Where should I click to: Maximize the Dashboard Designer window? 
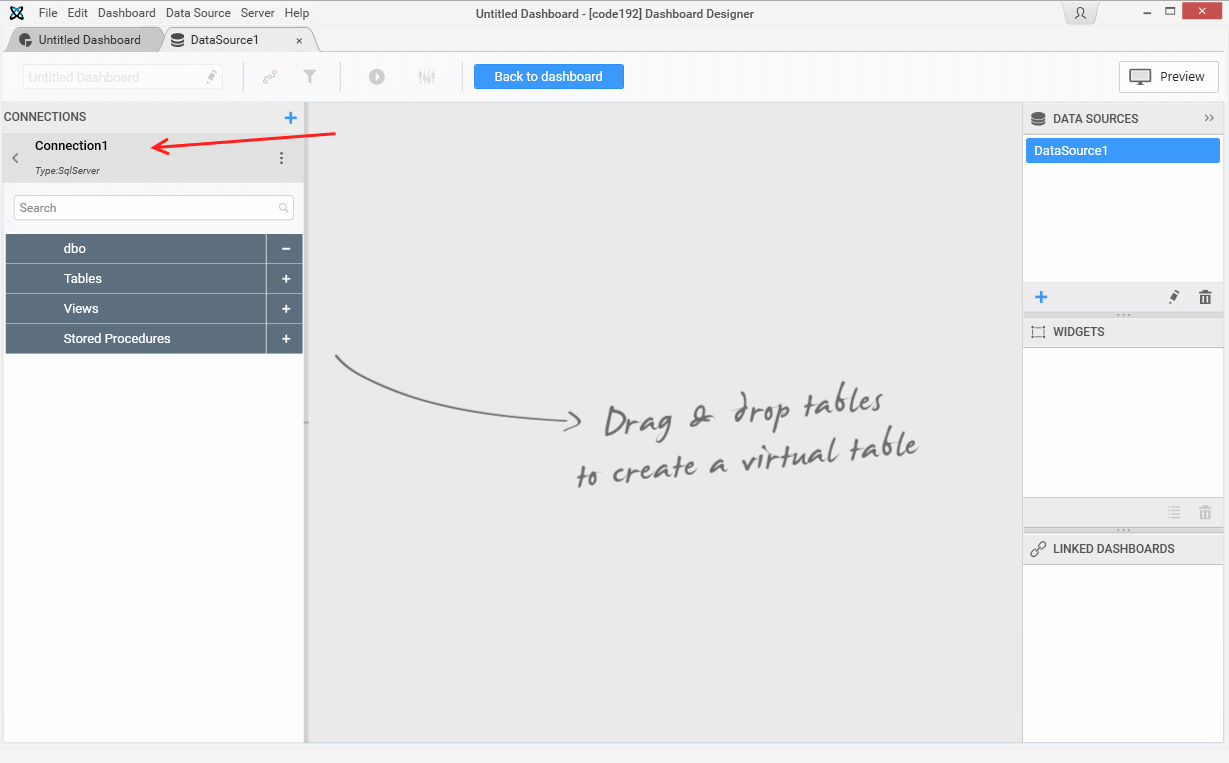tap(1170, 12)
